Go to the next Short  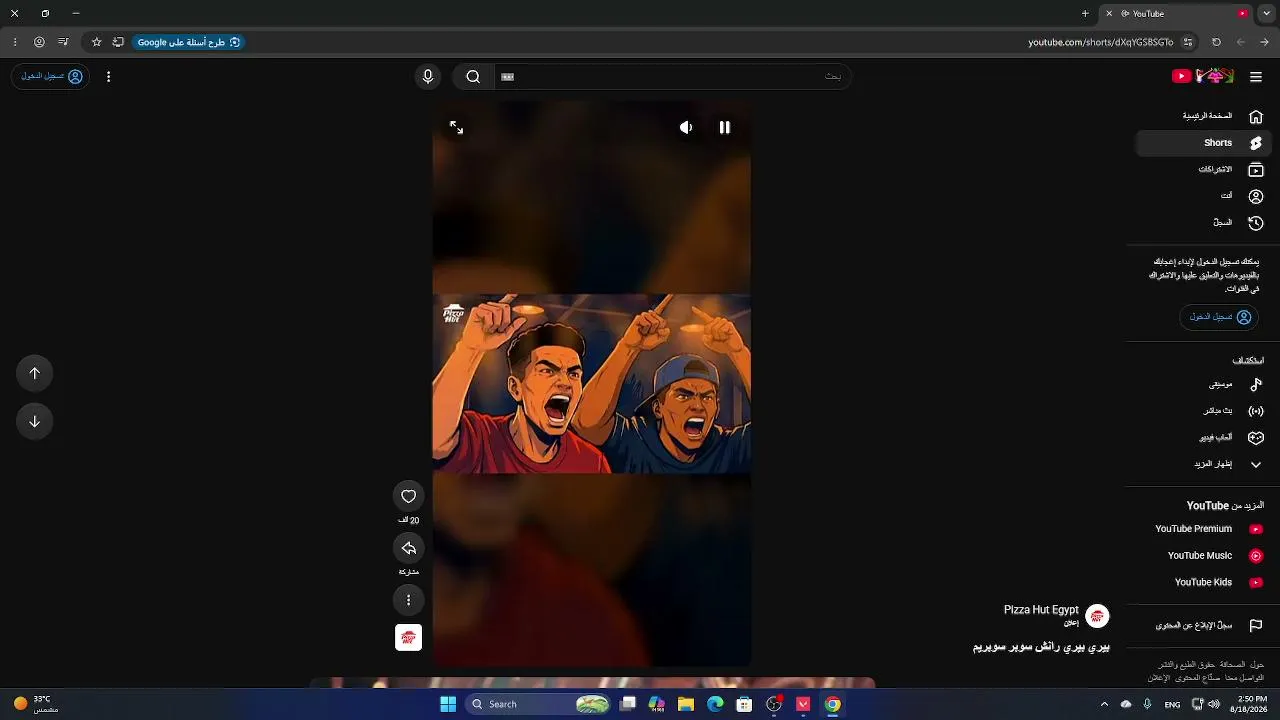click(x=34, y=421)
